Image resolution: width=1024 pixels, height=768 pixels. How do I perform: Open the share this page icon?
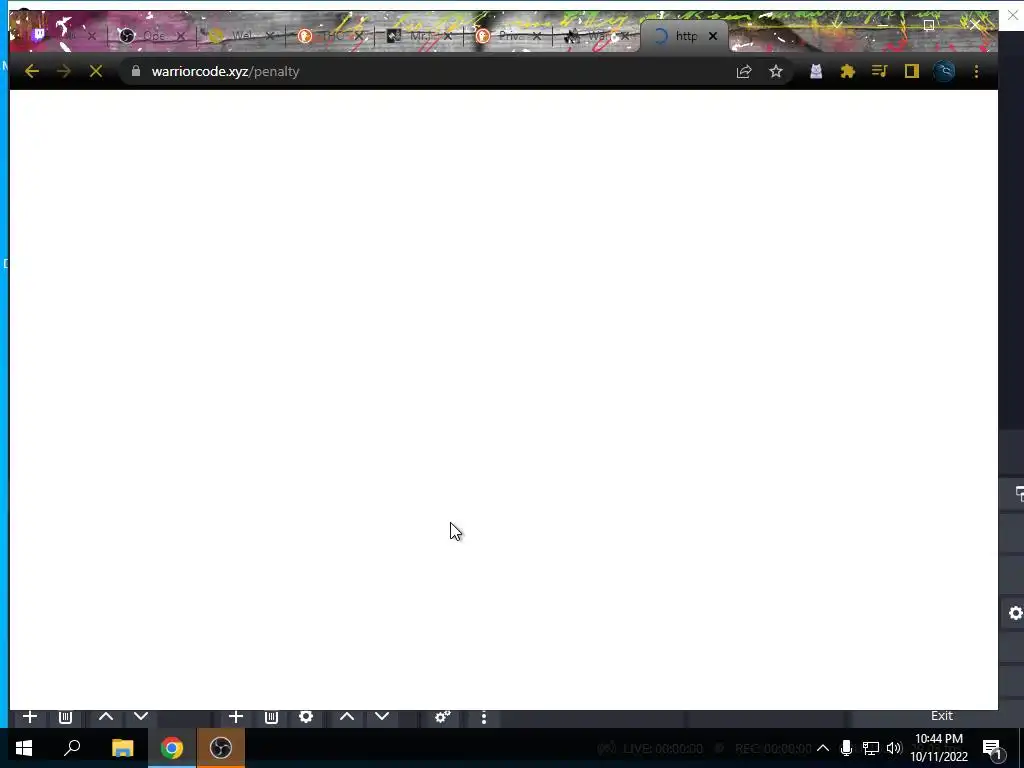744,71
